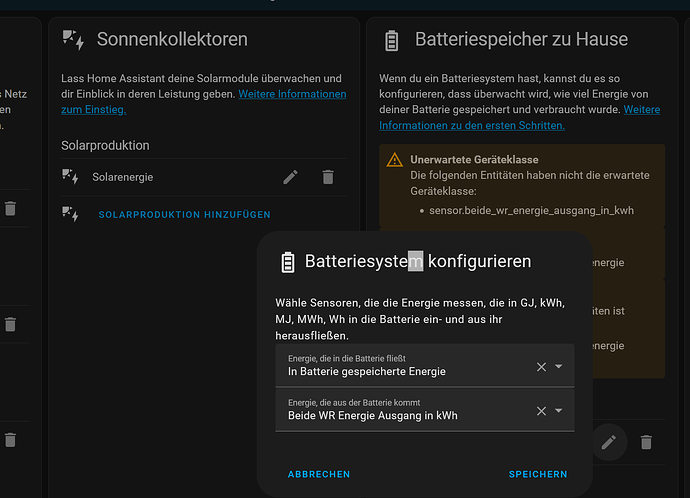Image resolution: width=690 pixels, height=498 pixels.
Task: Click the "In Batterie gespeicherte Energie" sensor field
Action: (400, 367)
